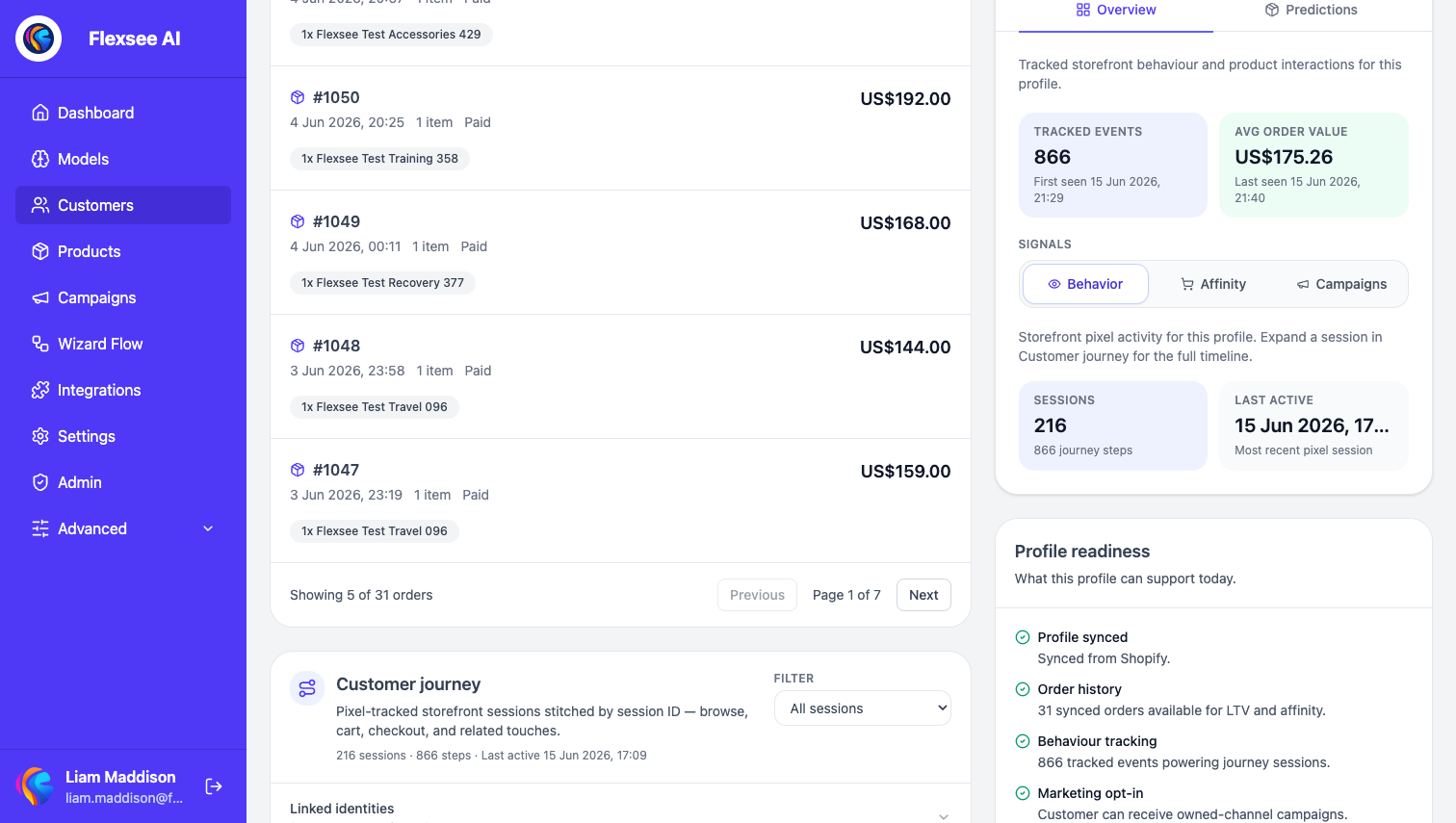Open the All sessions filter dropdown
The image size is (1456, 823).
coord(863,708)
